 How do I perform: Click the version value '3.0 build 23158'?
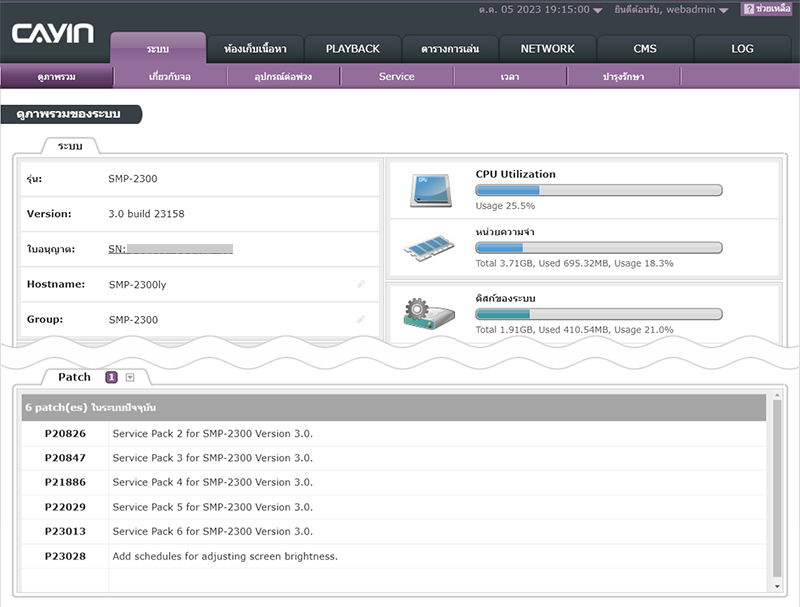(x=146, y=214)
